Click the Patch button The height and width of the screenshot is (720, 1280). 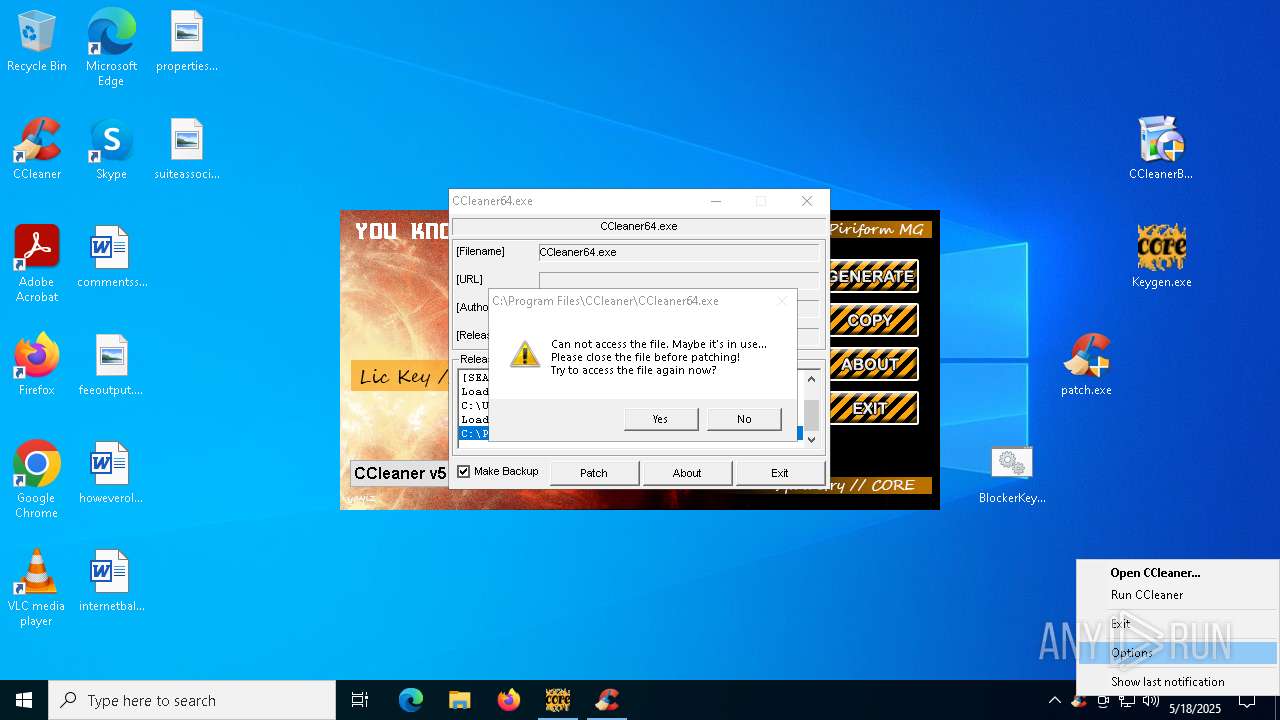point(594,473)
